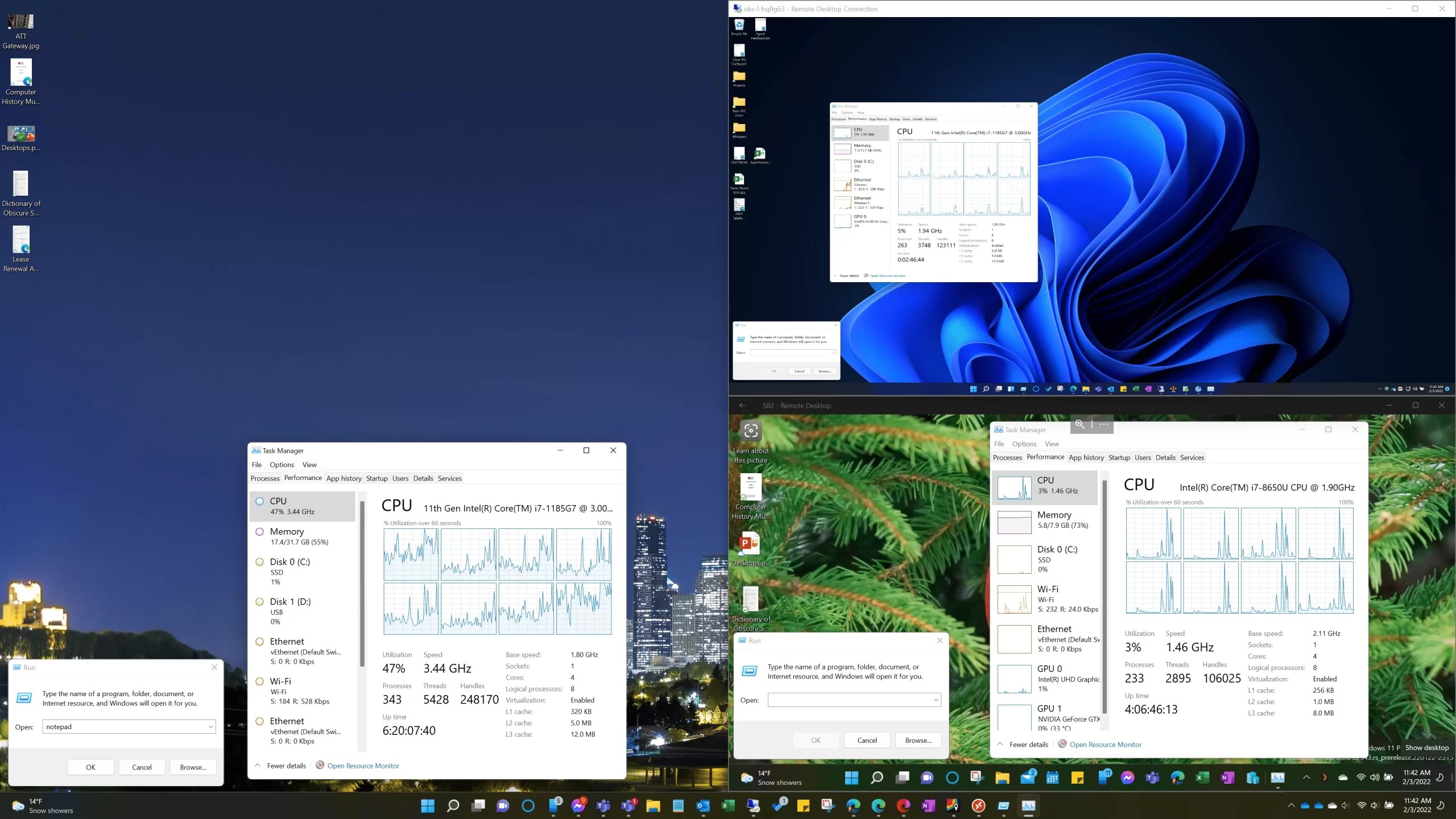Viewport: 1456px width, 819px height.
Task: Switch to App history tab in local Task Manager
Action: (x=344, y=478)
